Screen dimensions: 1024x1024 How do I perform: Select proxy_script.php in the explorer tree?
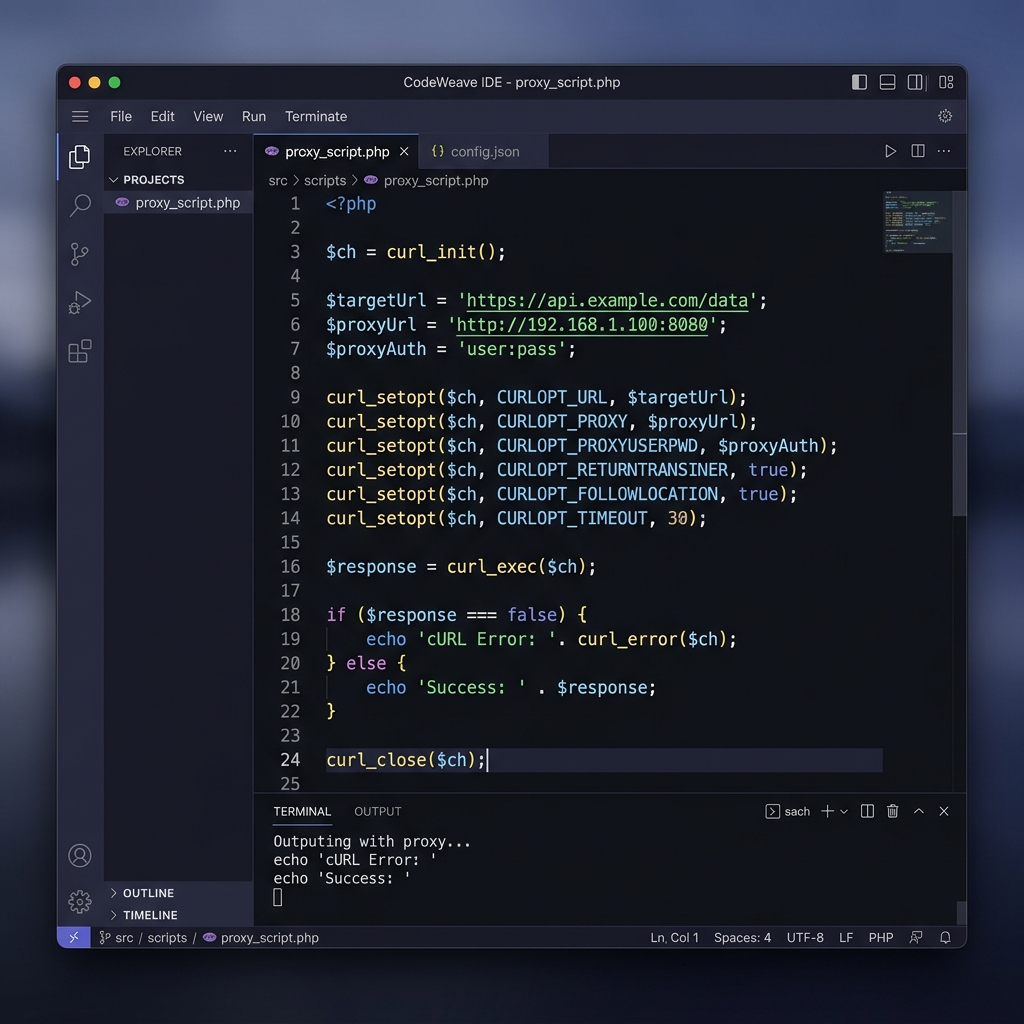[x=178, y=203]
